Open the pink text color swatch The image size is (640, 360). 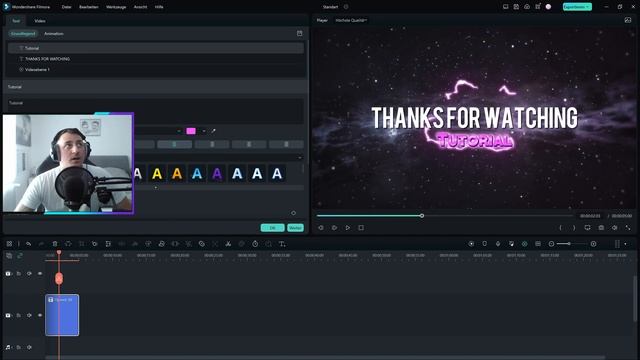(191, 131)
